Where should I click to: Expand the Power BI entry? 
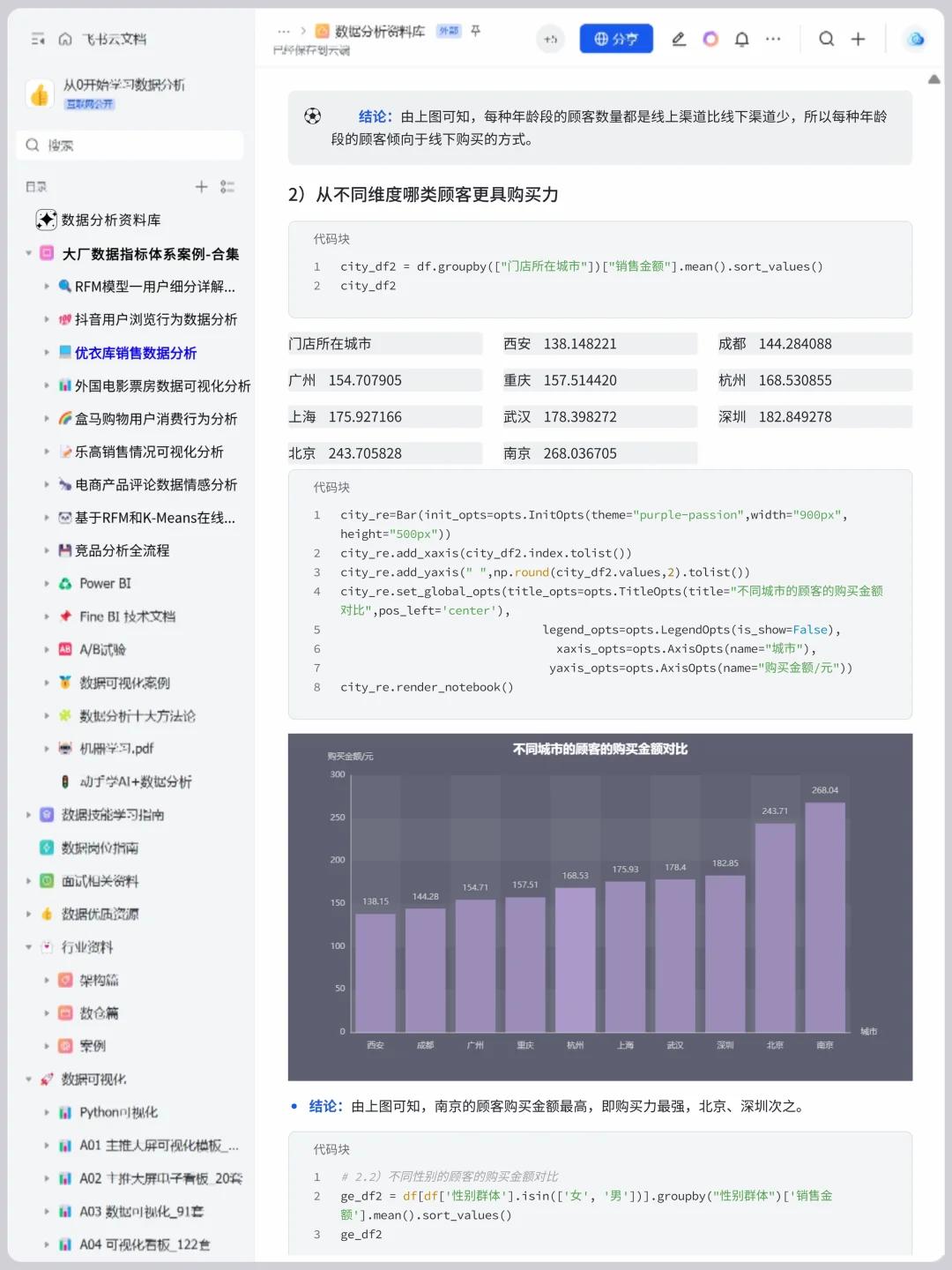[x=47, y=583]
